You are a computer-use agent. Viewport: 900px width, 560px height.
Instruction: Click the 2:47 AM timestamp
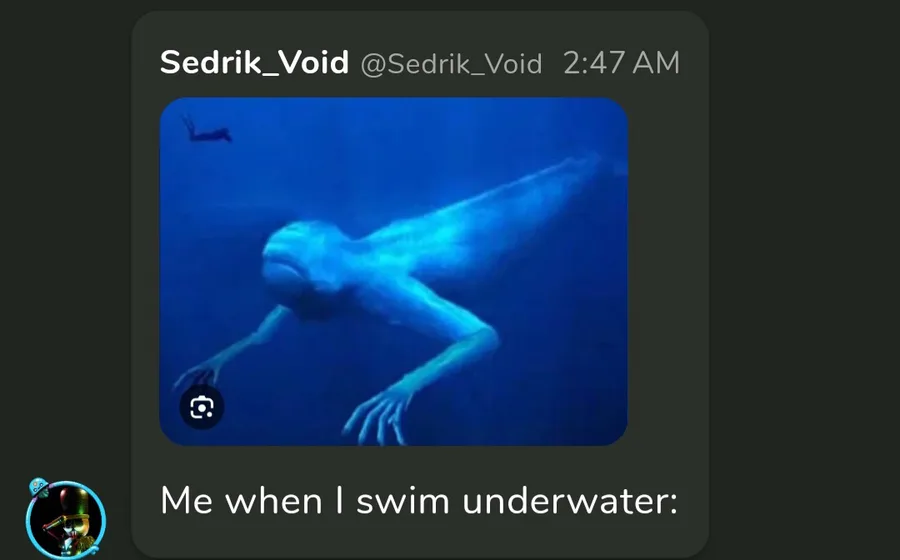point(622,63)
